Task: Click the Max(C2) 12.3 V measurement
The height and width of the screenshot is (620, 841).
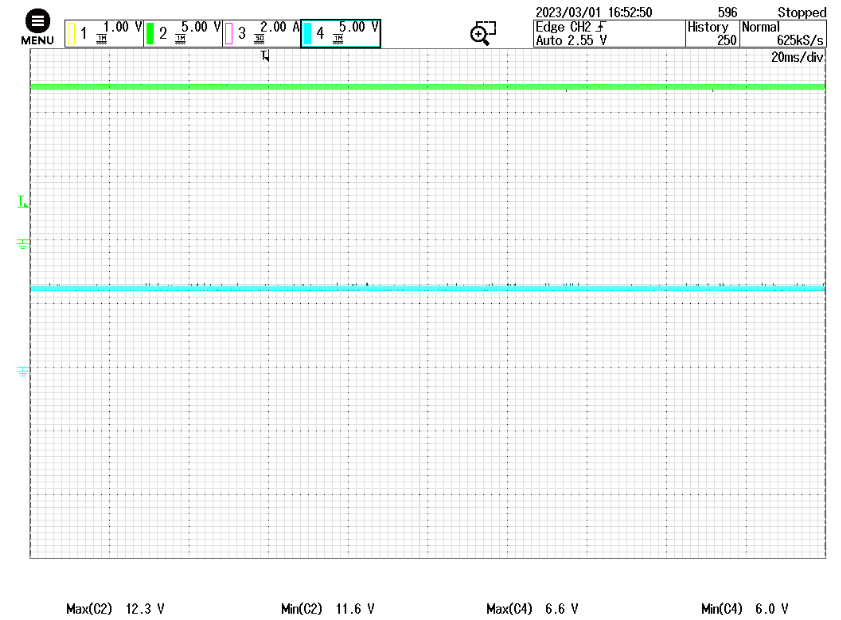Action: click(x=115, y=609)
